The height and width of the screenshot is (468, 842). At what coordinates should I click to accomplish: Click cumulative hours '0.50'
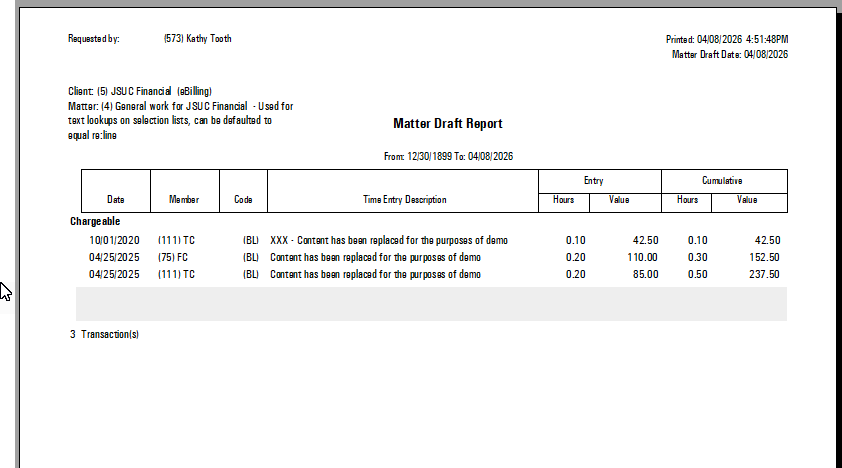coord(698,274)
